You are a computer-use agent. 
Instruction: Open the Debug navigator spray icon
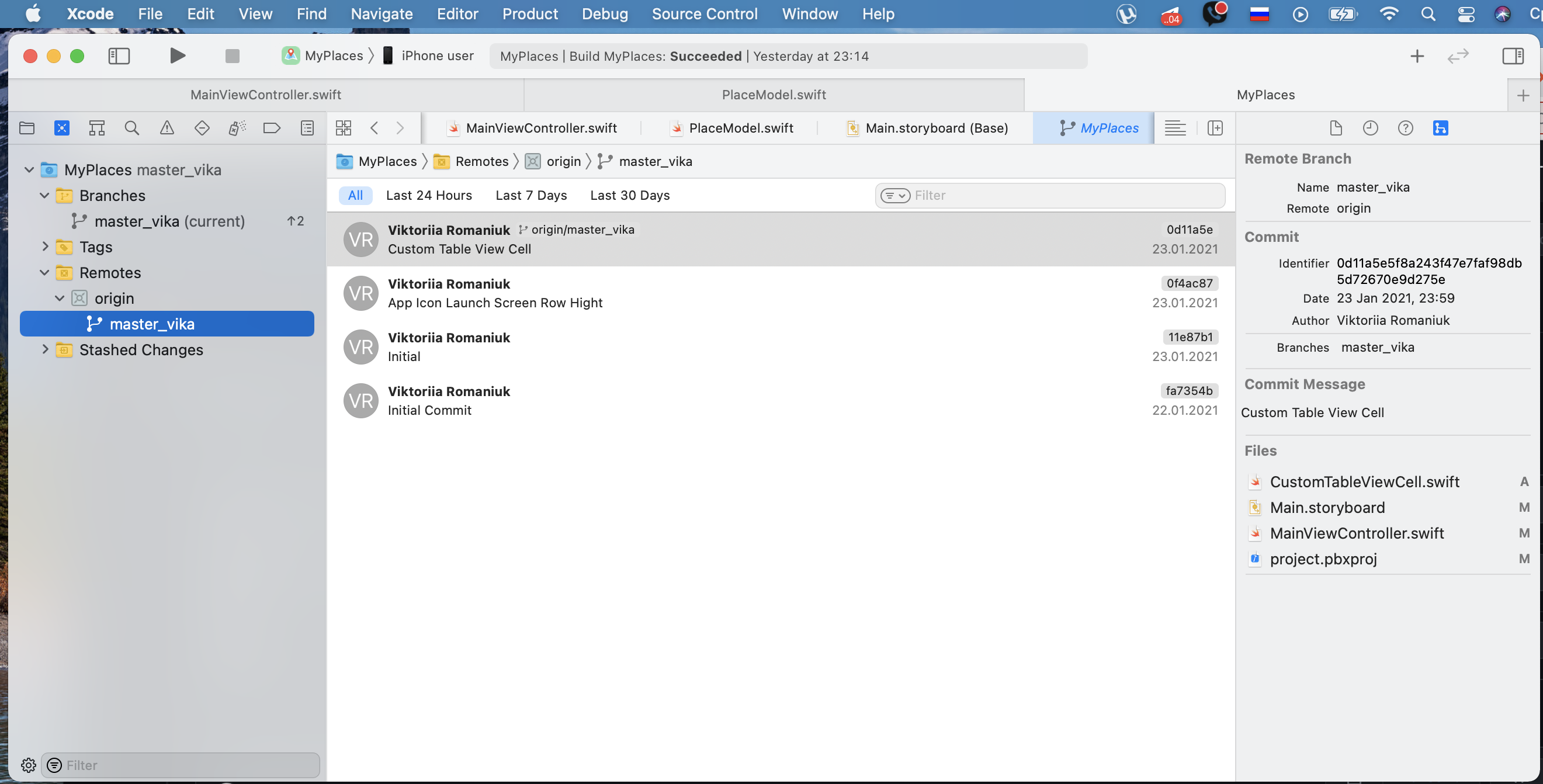237,127
